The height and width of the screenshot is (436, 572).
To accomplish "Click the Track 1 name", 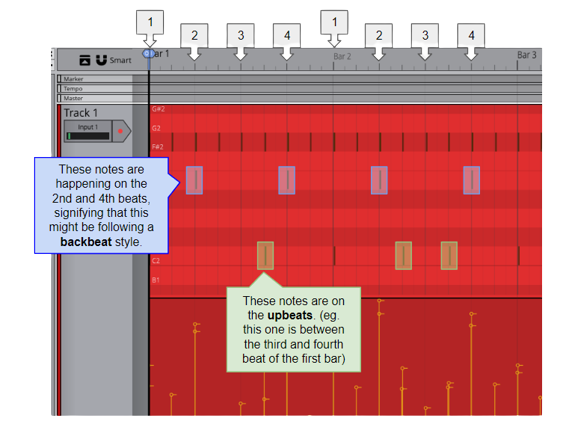I will coord(81,113).
